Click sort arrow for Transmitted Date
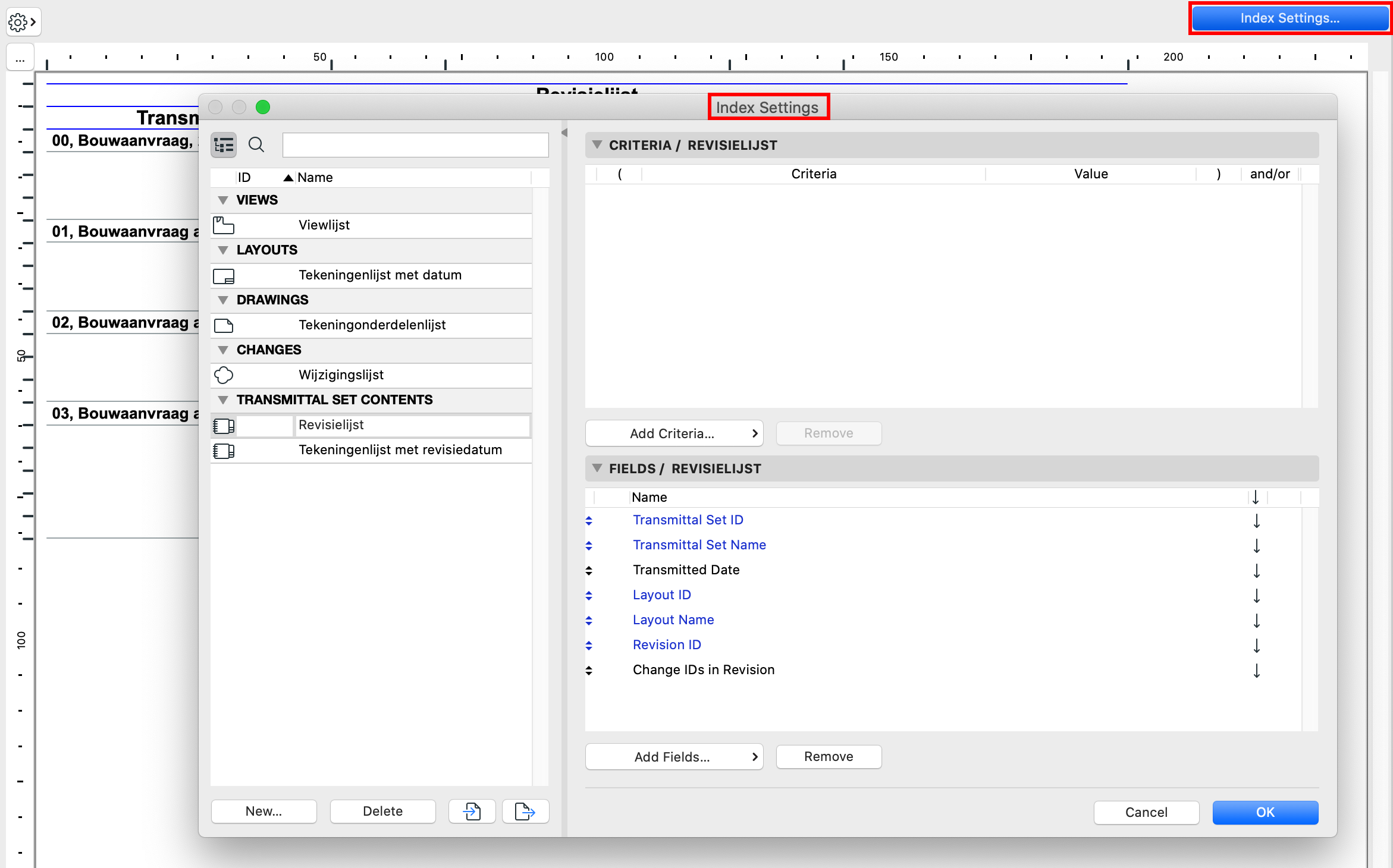 tap(1256, 571)
